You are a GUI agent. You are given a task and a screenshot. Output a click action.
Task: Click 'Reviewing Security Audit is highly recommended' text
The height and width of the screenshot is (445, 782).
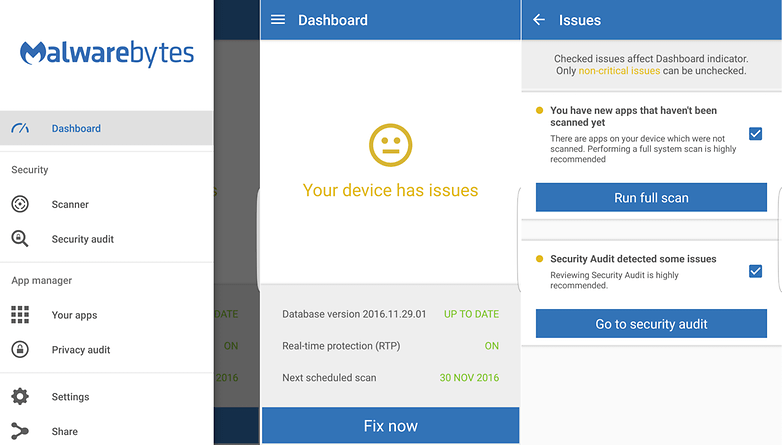coord(614,280)
